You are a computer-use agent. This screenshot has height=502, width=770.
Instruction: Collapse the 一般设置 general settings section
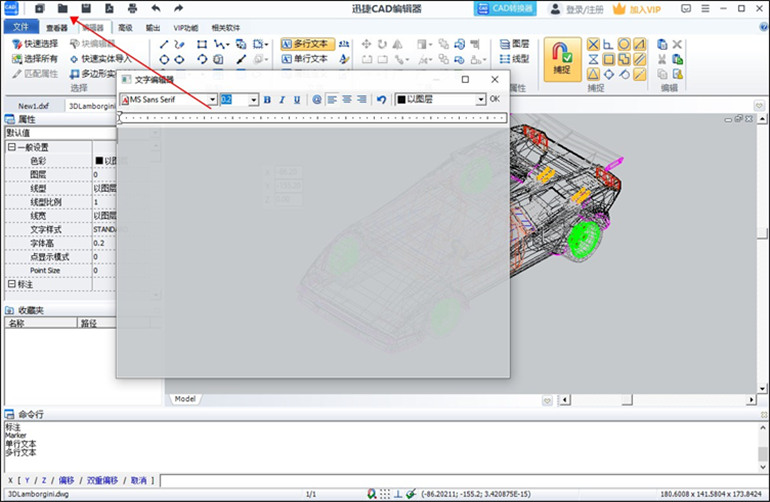[12, 147]
